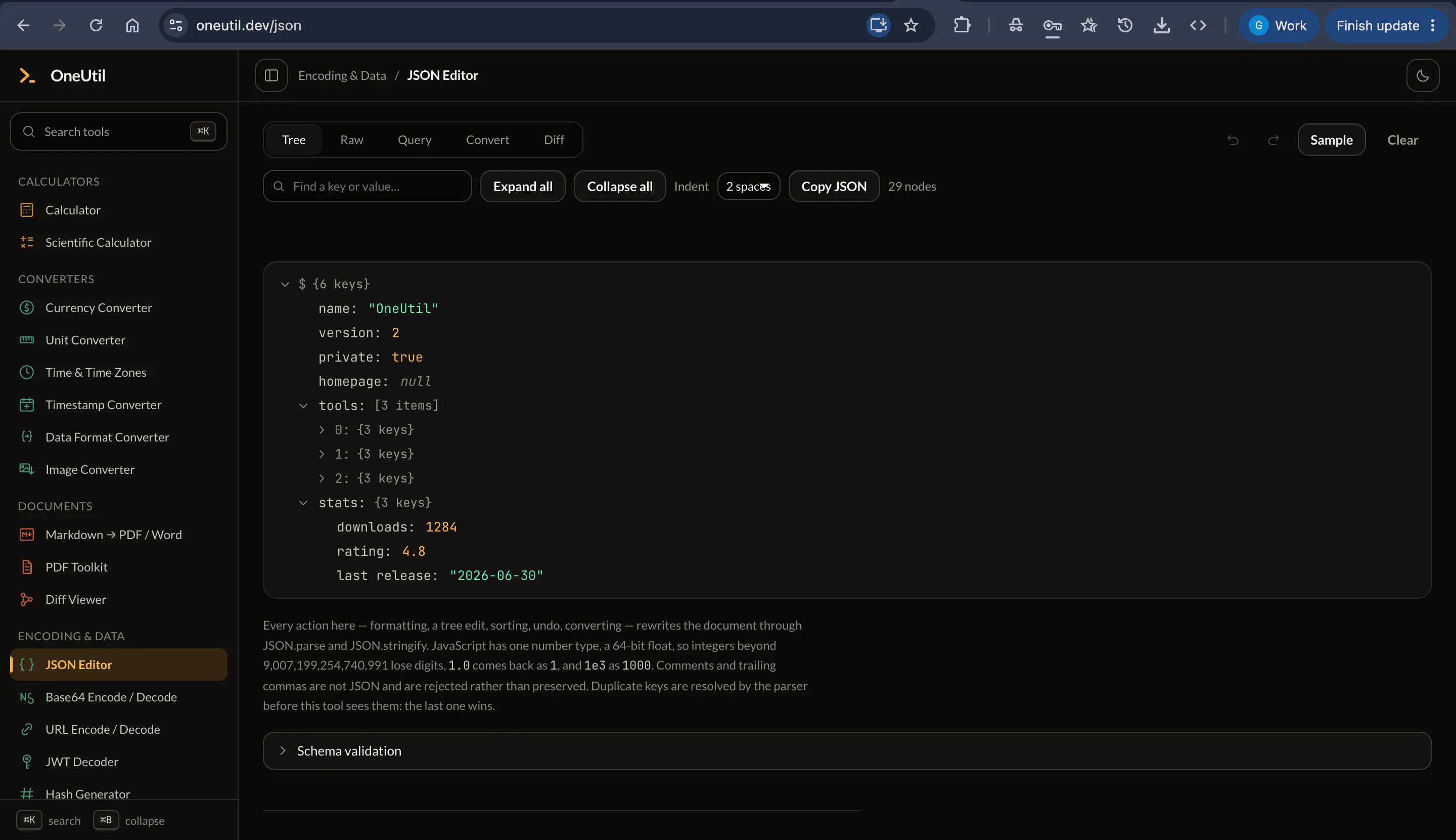Screen dimensions: 1456x840
Task: Collapse the tools array node
Action: click(303, 406)
